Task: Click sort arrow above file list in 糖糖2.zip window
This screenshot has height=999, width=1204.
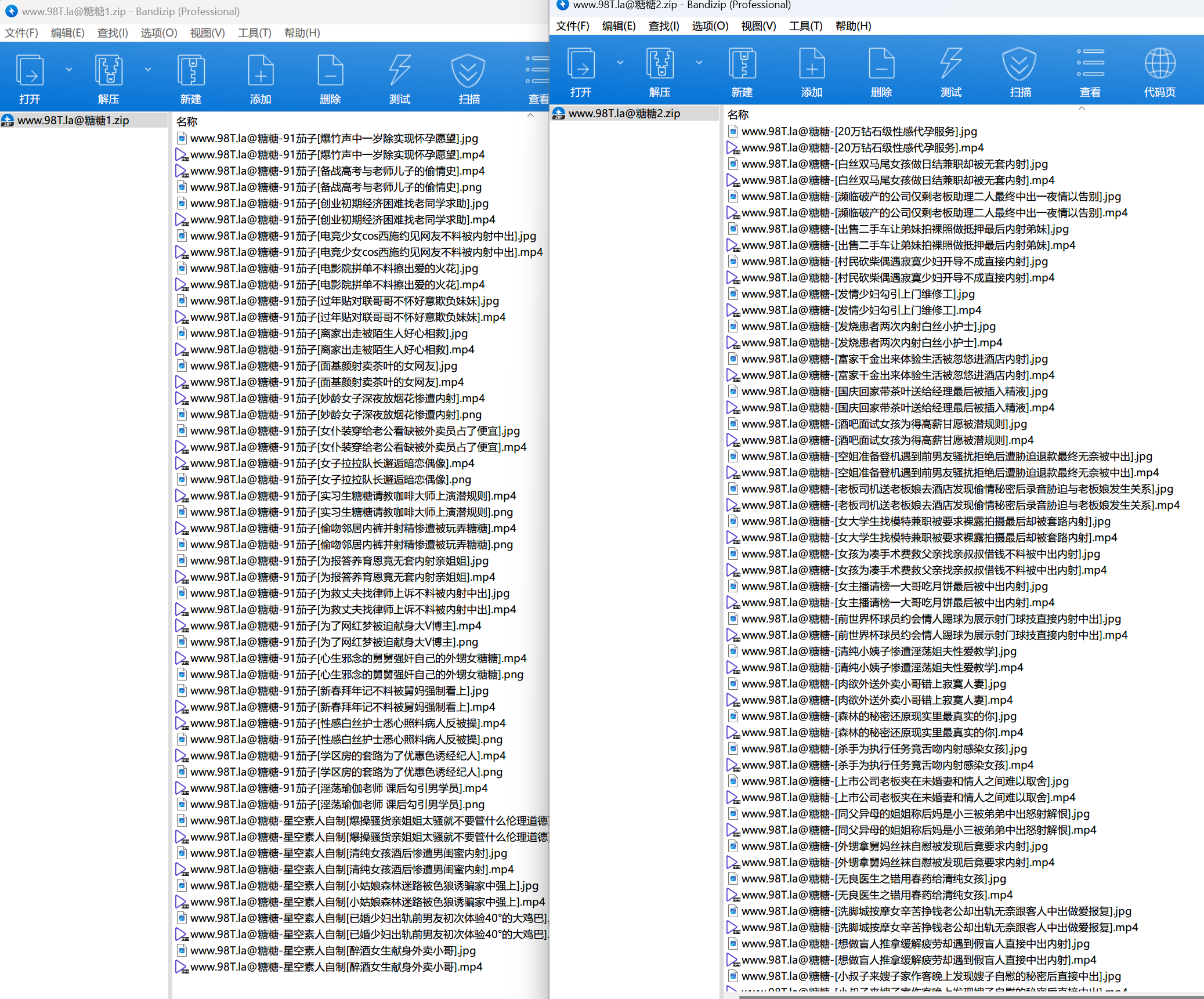Action: tap(1082, 108)
